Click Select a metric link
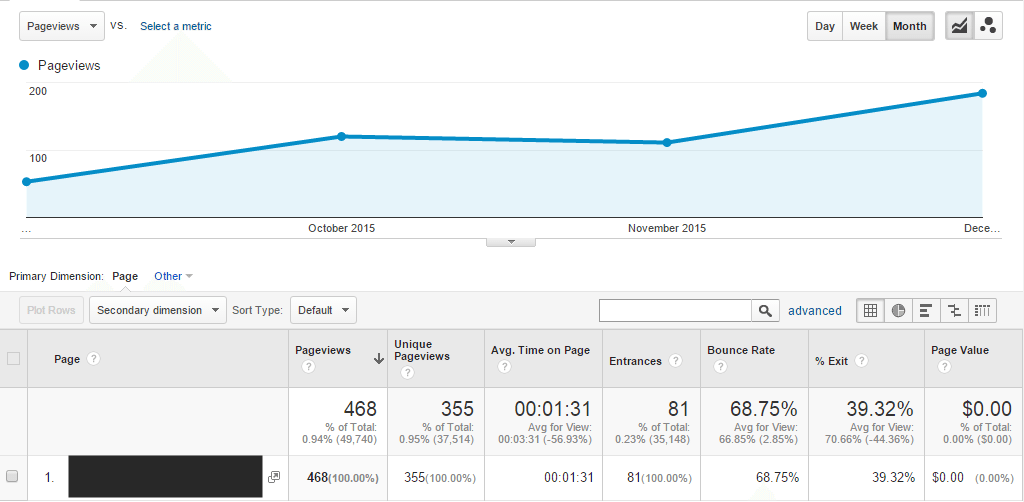Viewport: 1024px width, 502px height. (175, 26)
